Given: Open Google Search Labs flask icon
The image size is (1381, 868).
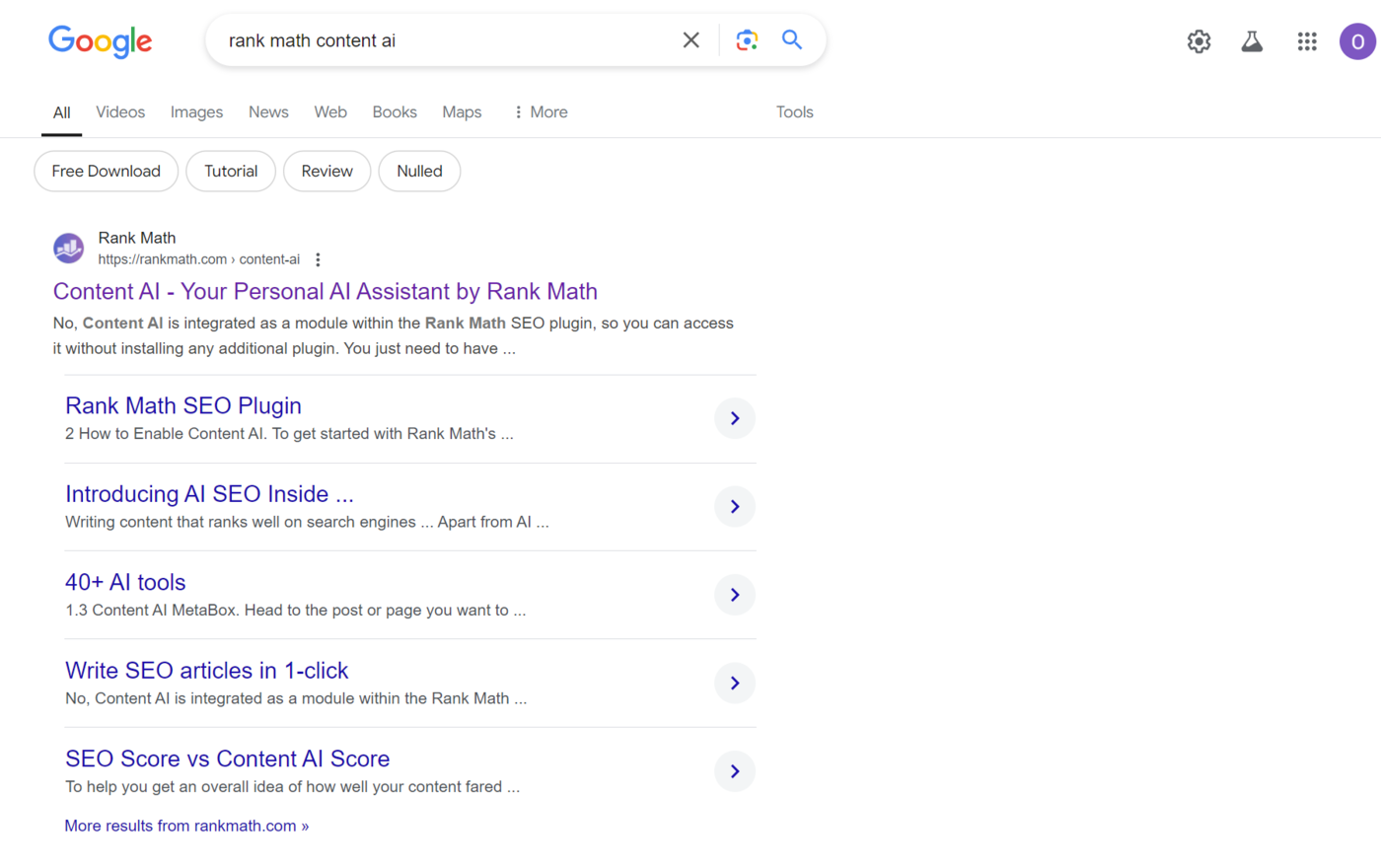Looking at the screenshot, I should (1252, 41).
